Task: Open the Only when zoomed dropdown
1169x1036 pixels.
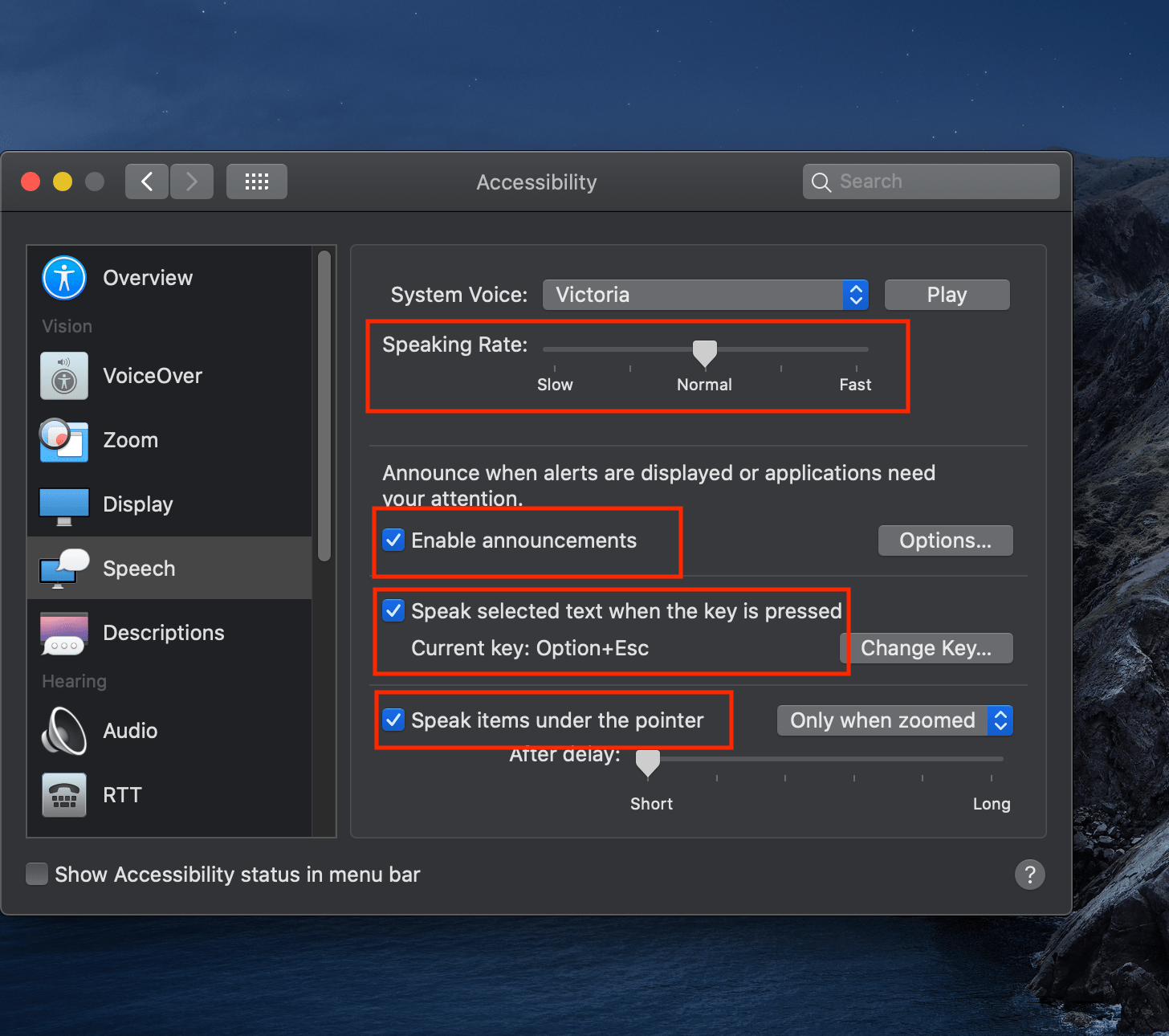Action: pyautogui.click(x=894, y=720)
